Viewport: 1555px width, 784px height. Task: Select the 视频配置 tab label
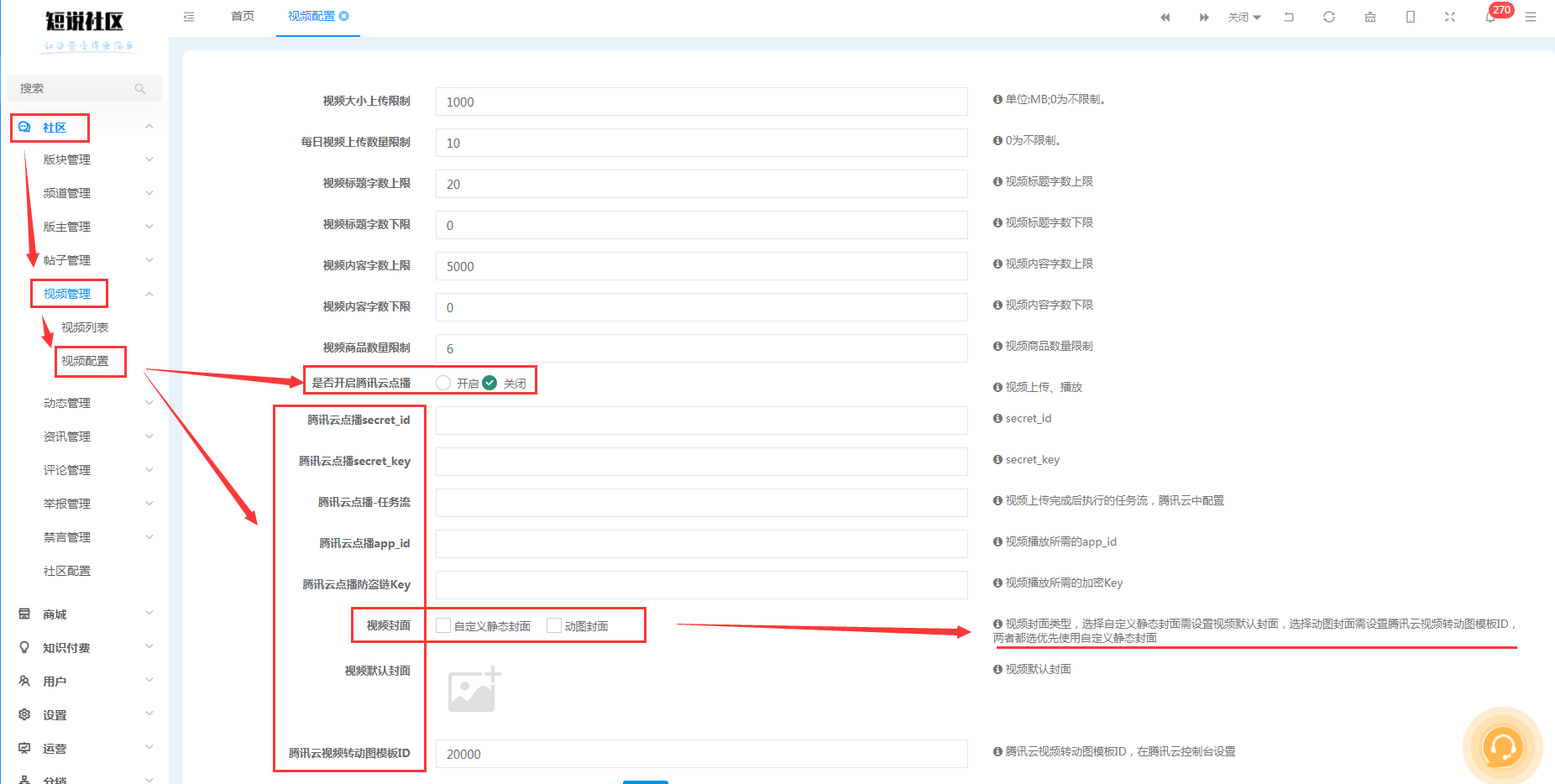[312, 17]
